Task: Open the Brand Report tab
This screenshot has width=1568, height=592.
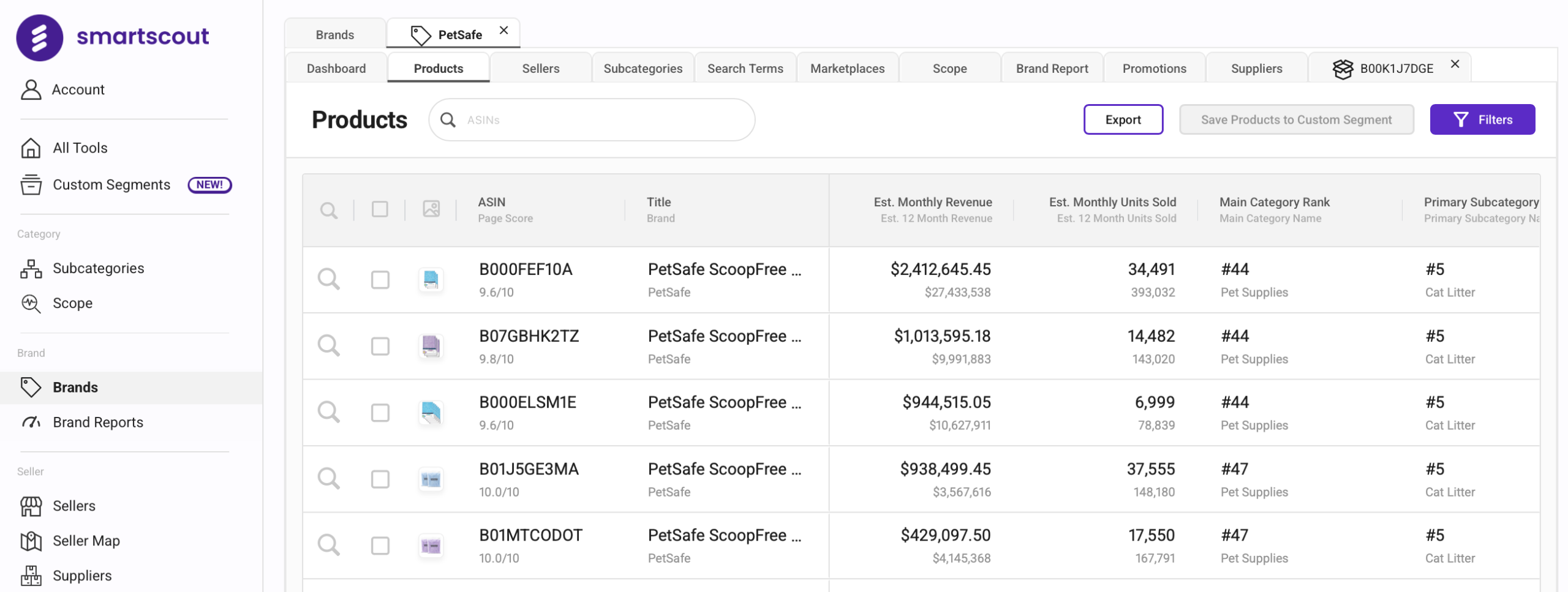Action: (1052, 69)
